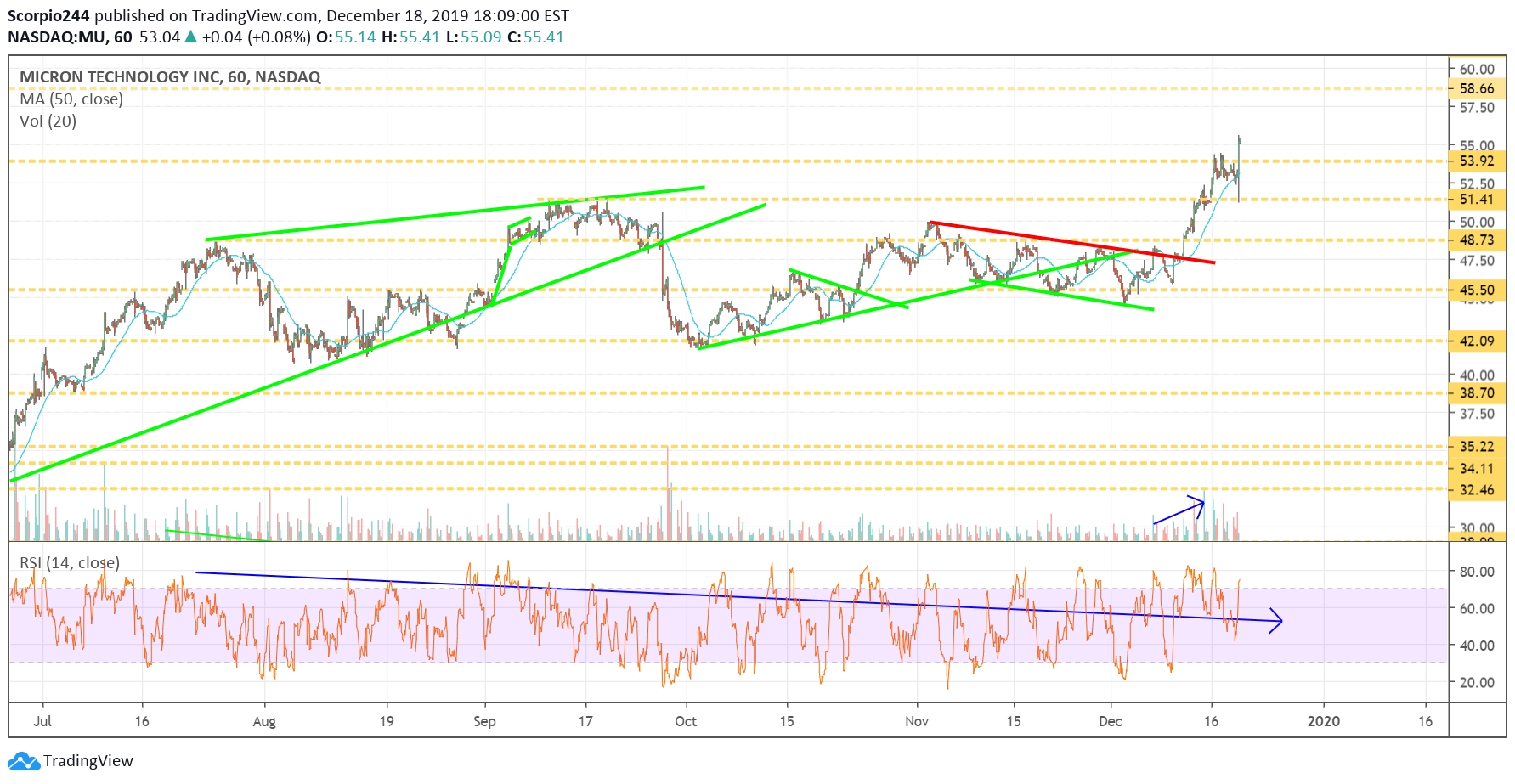Viewport: 1515px width, 784px height.
Task: Click the RSI 60.00 axis value
Action: pos(1477,608)
